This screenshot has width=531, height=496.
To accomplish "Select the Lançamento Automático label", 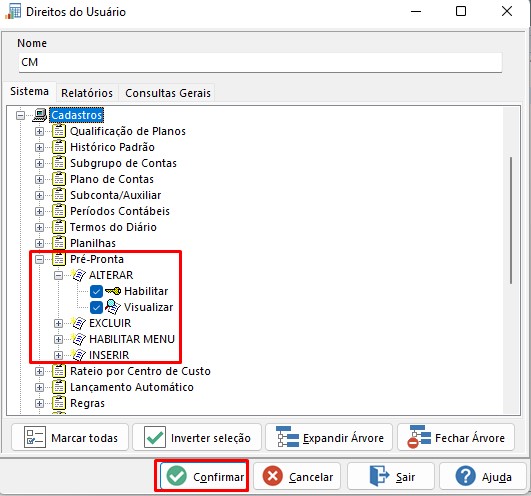I will (x=132, y=387).
